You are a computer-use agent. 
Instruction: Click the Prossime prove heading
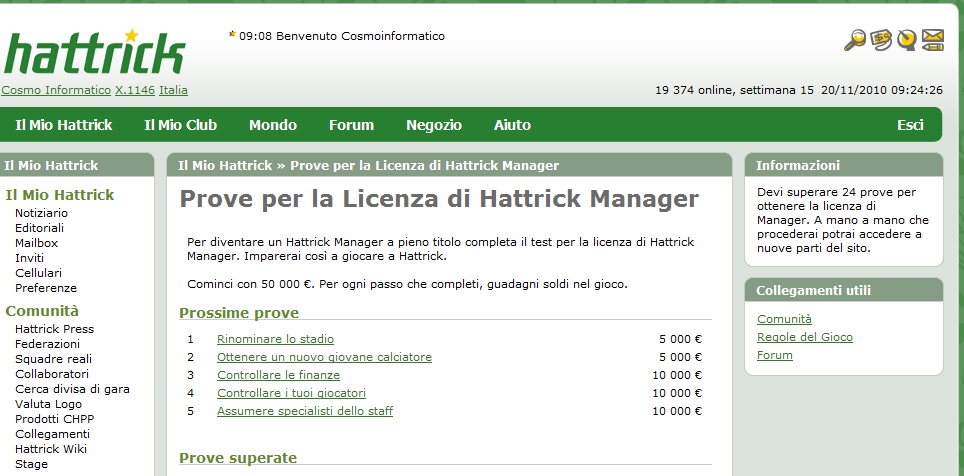(x=239, y=313)
